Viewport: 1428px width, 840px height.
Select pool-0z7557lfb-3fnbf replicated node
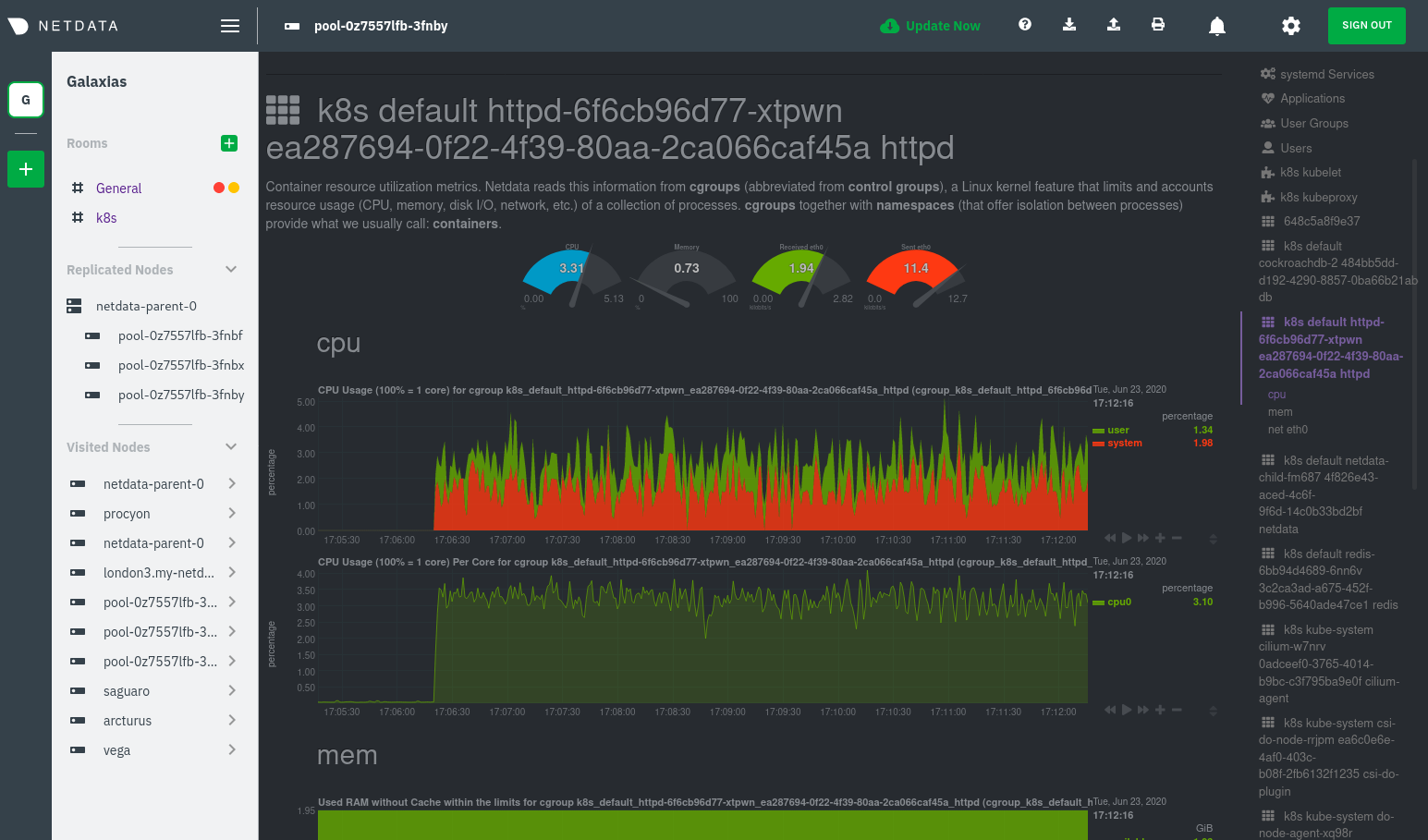click(180, 335)
